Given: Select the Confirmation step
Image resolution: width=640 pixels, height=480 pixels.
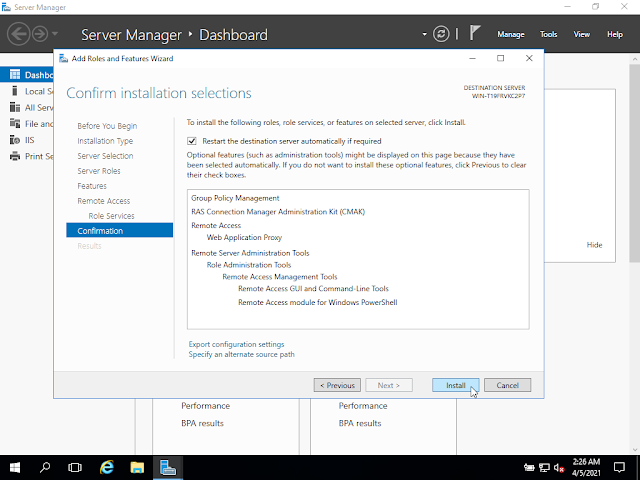Looking at the screenshot, I should pos(120,231).
